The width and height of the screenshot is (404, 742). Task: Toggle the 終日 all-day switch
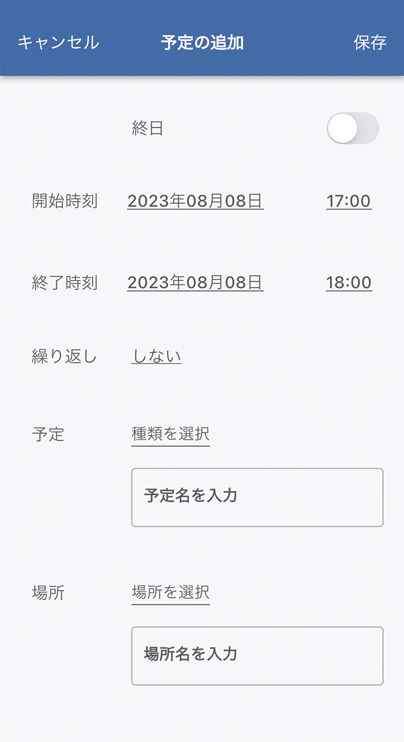pos(352,128)
